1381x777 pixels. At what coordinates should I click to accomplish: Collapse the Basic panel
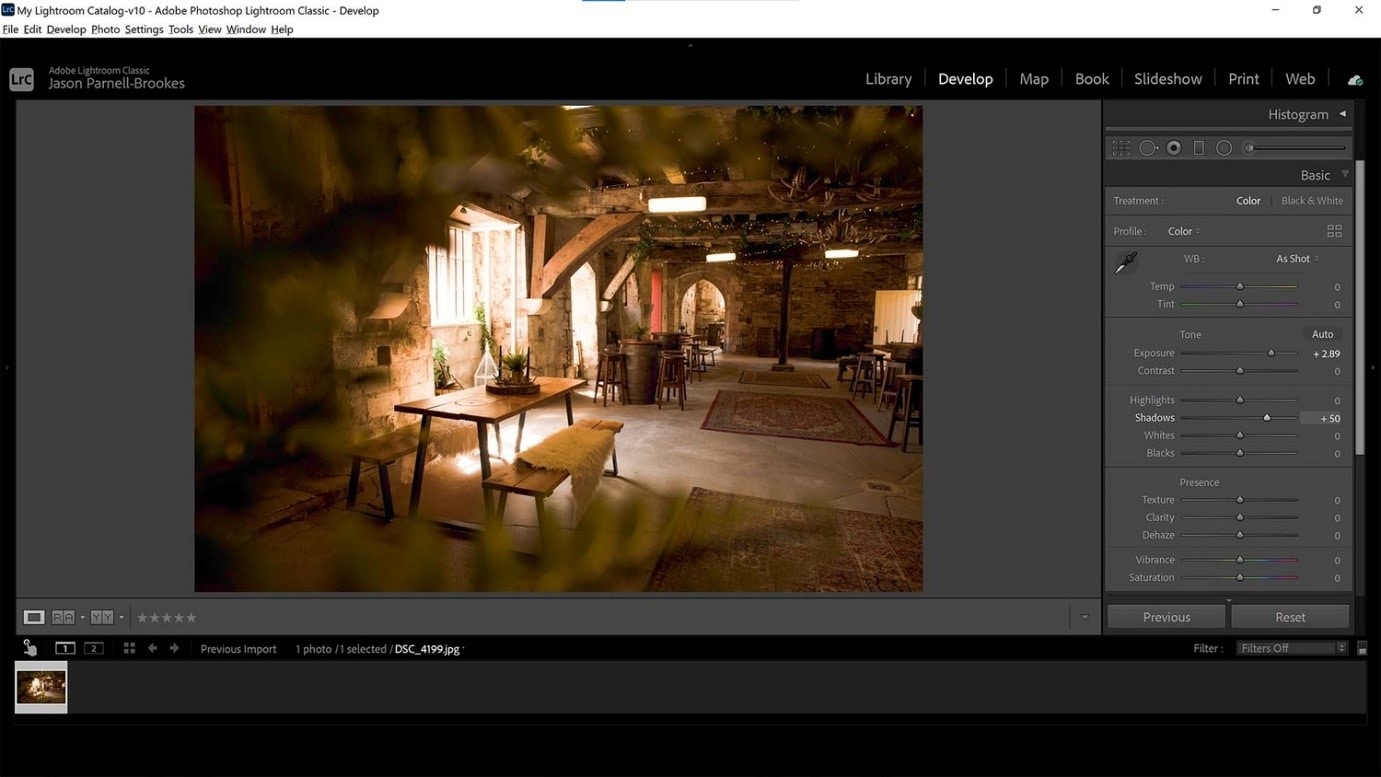coord(1345,175)
